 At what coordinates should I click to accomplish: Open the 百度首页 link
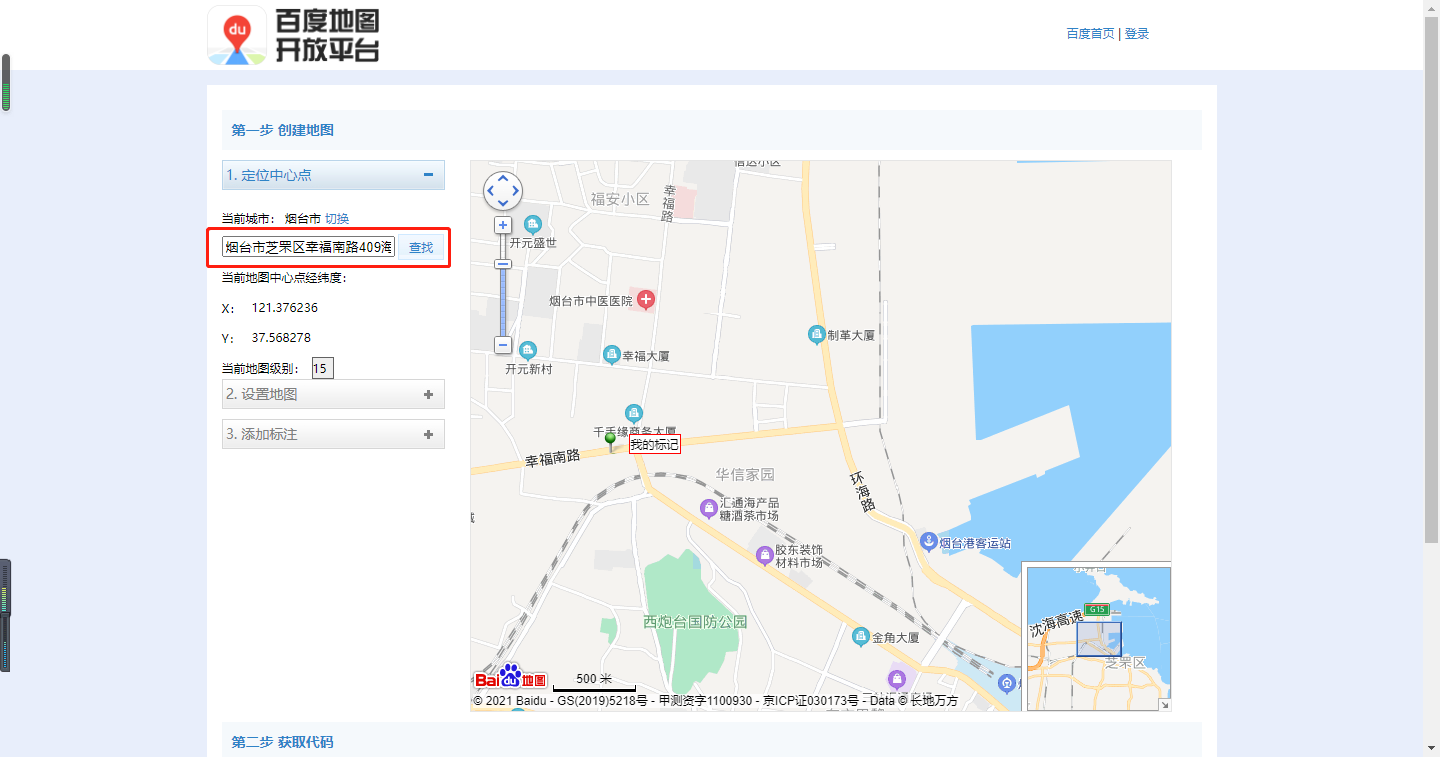(1090, 33)
